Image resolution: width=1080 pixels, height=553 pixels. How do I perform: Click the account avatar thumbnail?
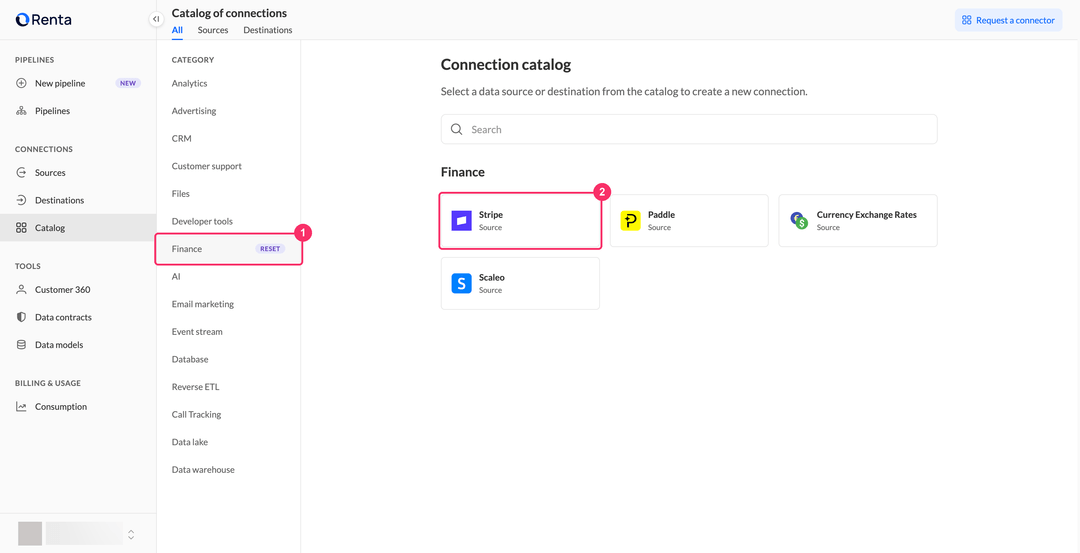30,534
